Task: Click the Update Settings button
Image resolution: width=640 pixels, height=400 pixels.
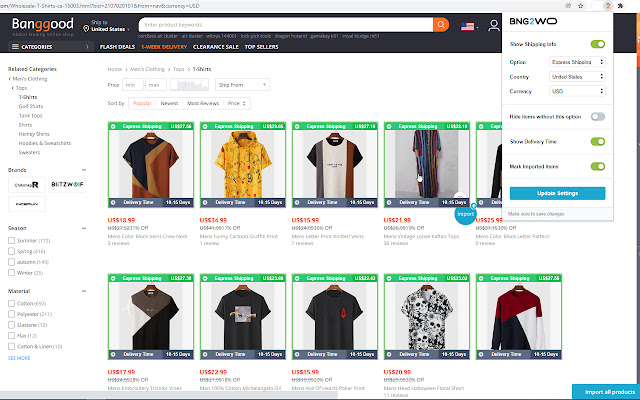Action: (x=557, y=193)
